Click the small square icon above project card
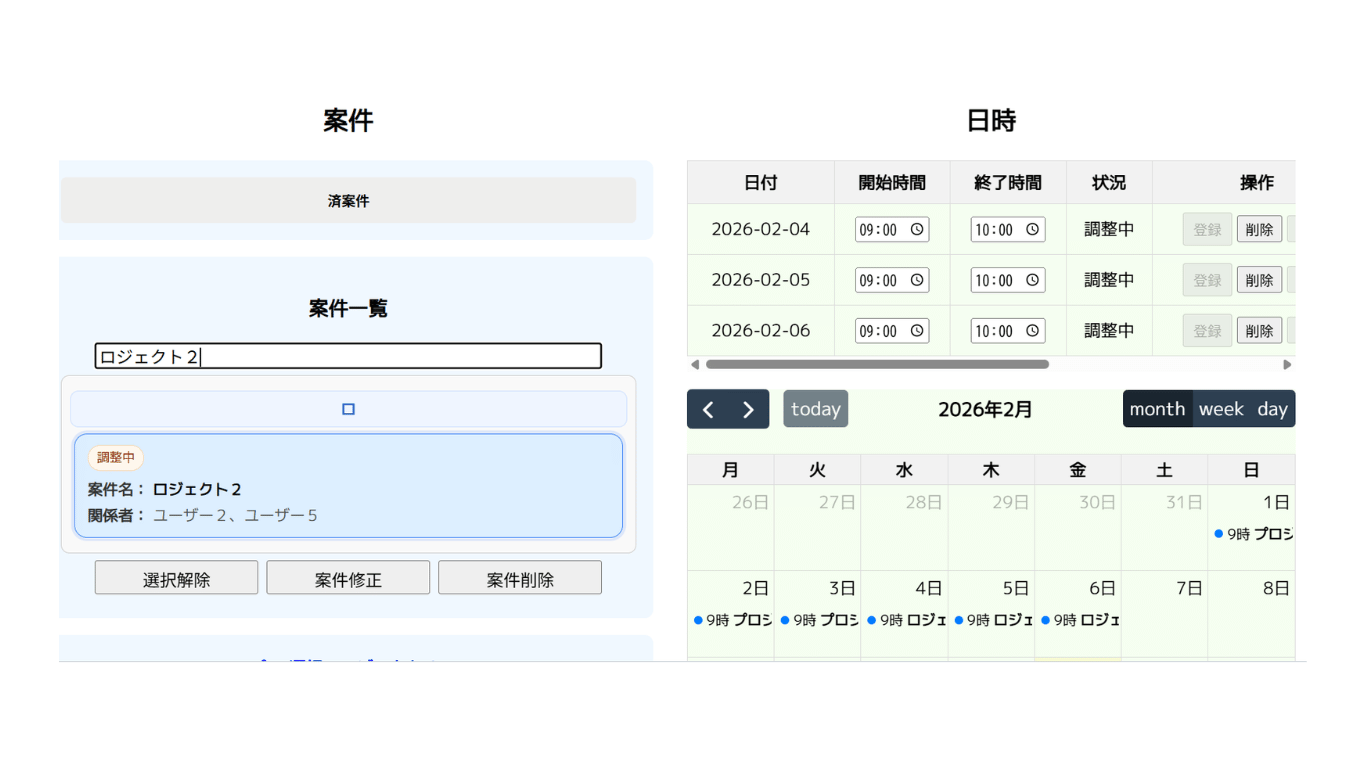This screenshot has width=1366, height=768. click(348, 409)
